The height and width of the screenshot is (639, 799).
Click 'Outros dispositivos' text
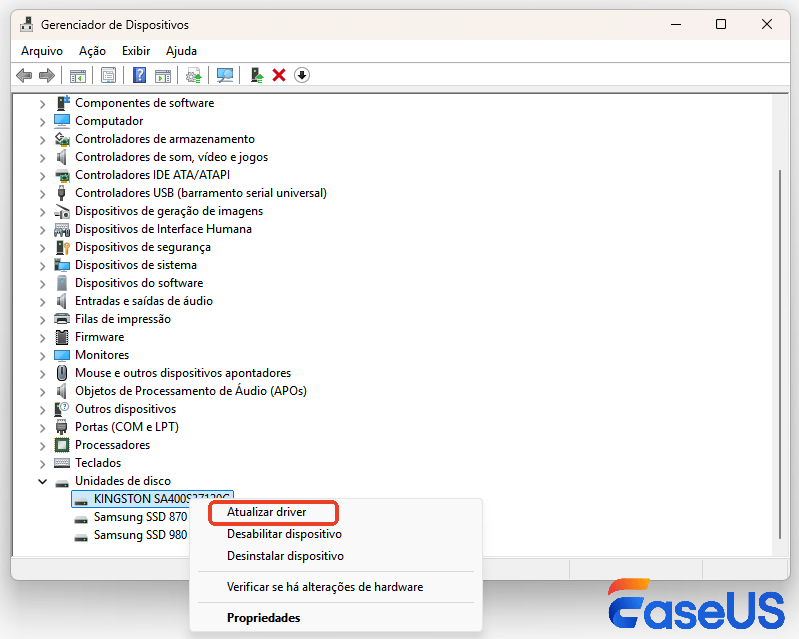pyautogui.click(x=125, y=409)
